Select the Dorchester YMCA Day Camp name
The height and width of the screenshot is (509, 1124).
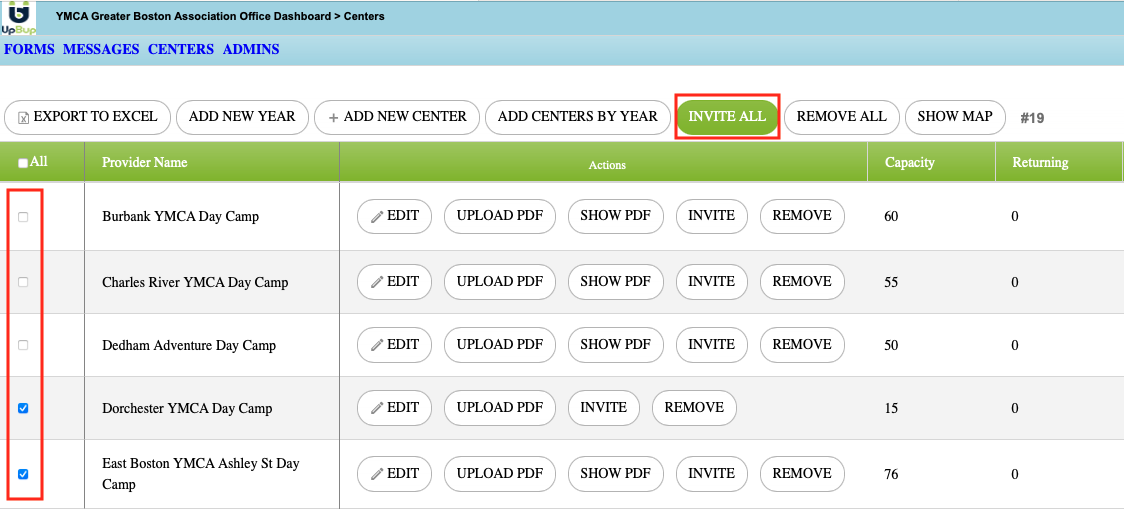point(187,409)
